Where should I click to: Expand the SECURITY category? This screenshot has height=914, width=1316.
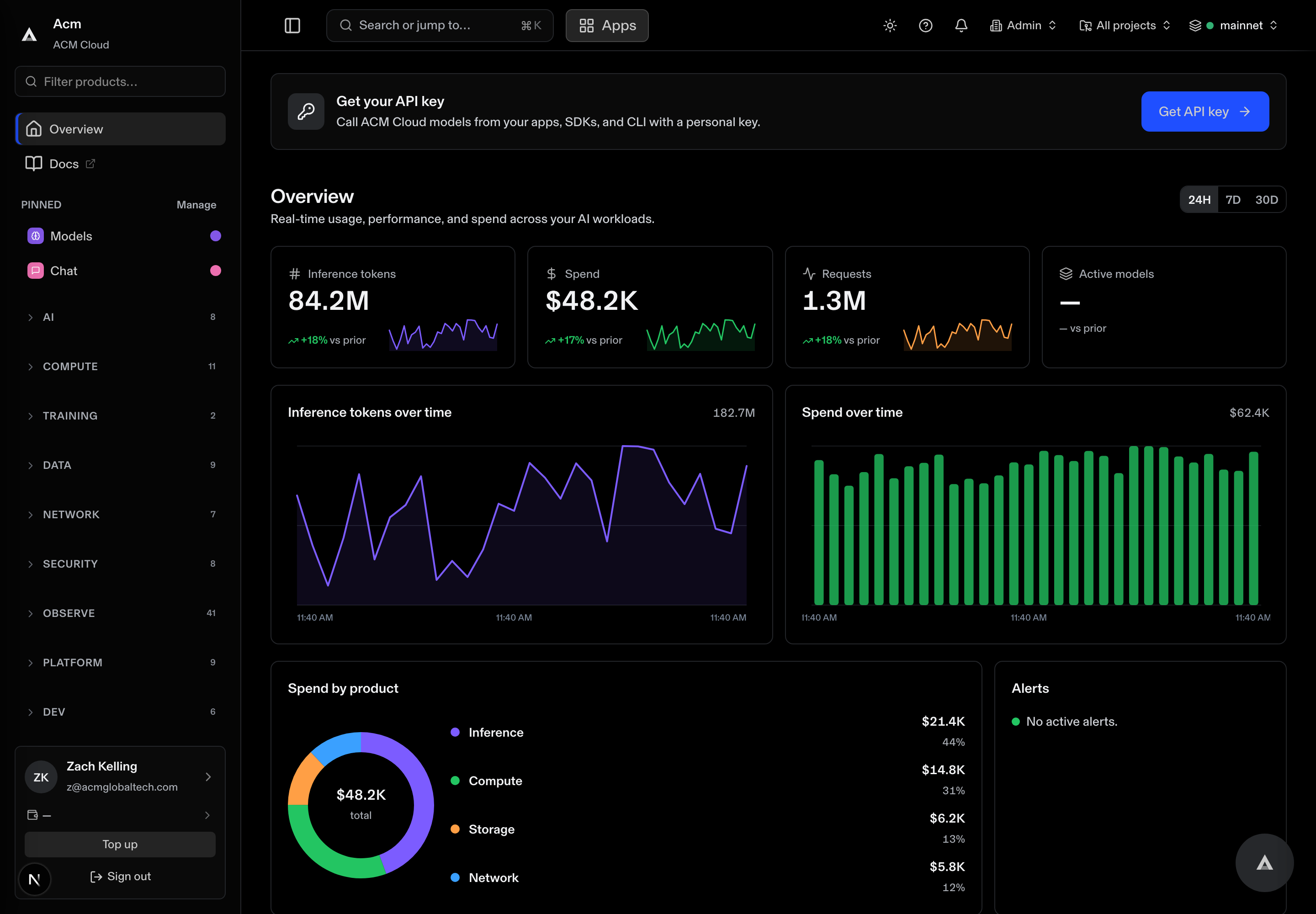[x=120, y=563]
